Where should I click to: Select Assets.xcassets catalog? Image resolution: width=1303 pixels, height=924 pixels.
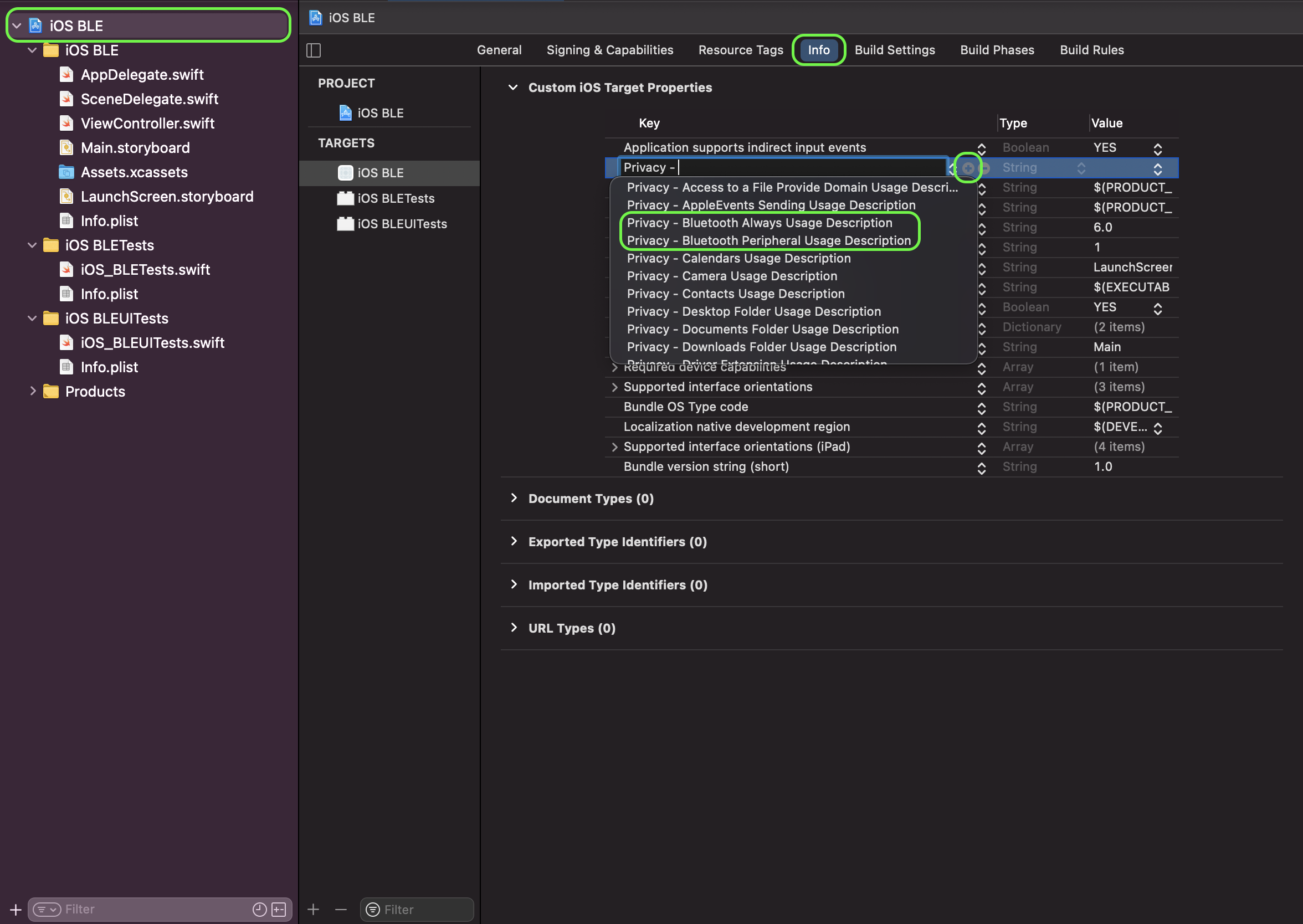134,172
